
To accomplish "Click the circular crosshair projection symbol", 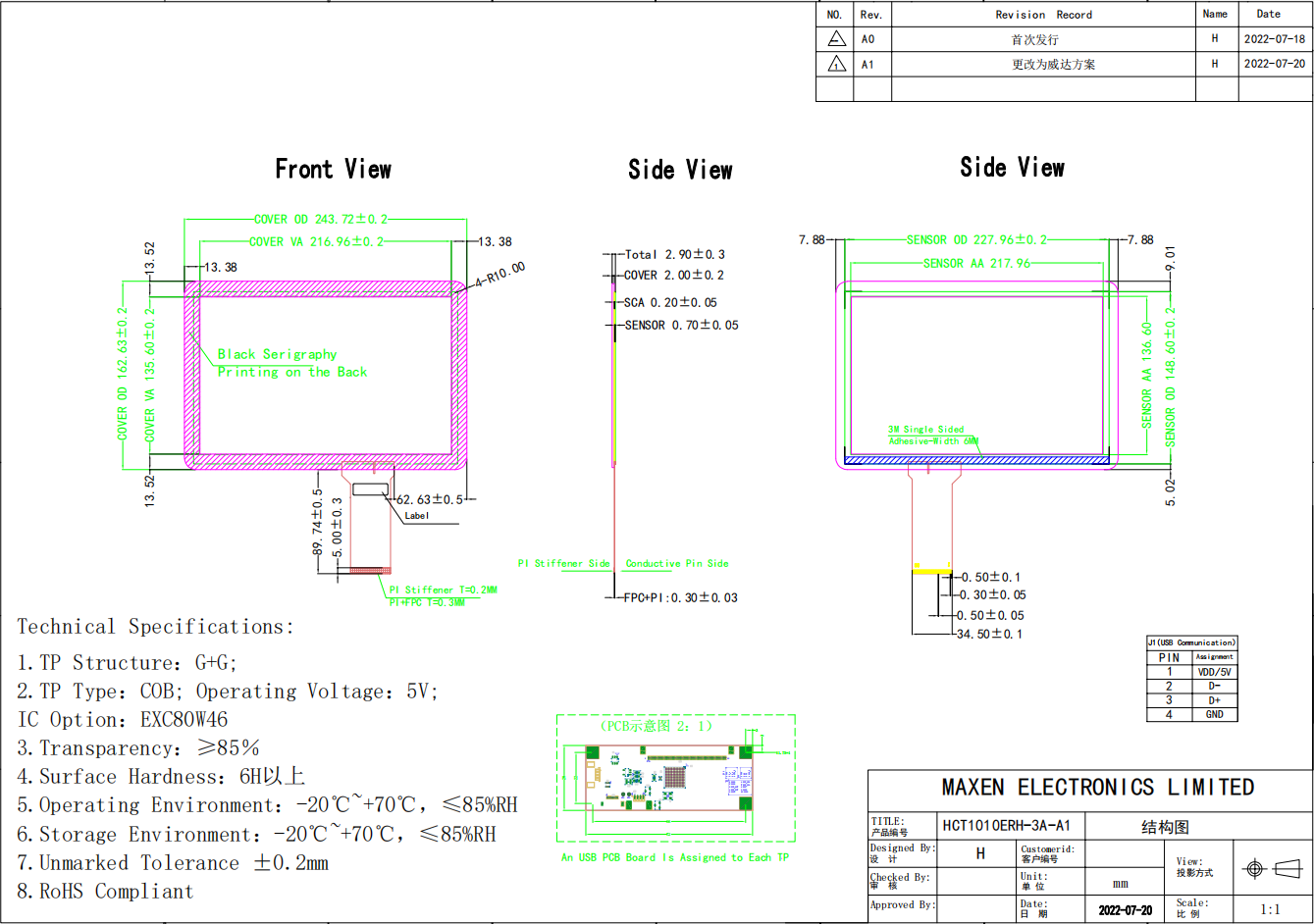I will (x=1254, y=868).
